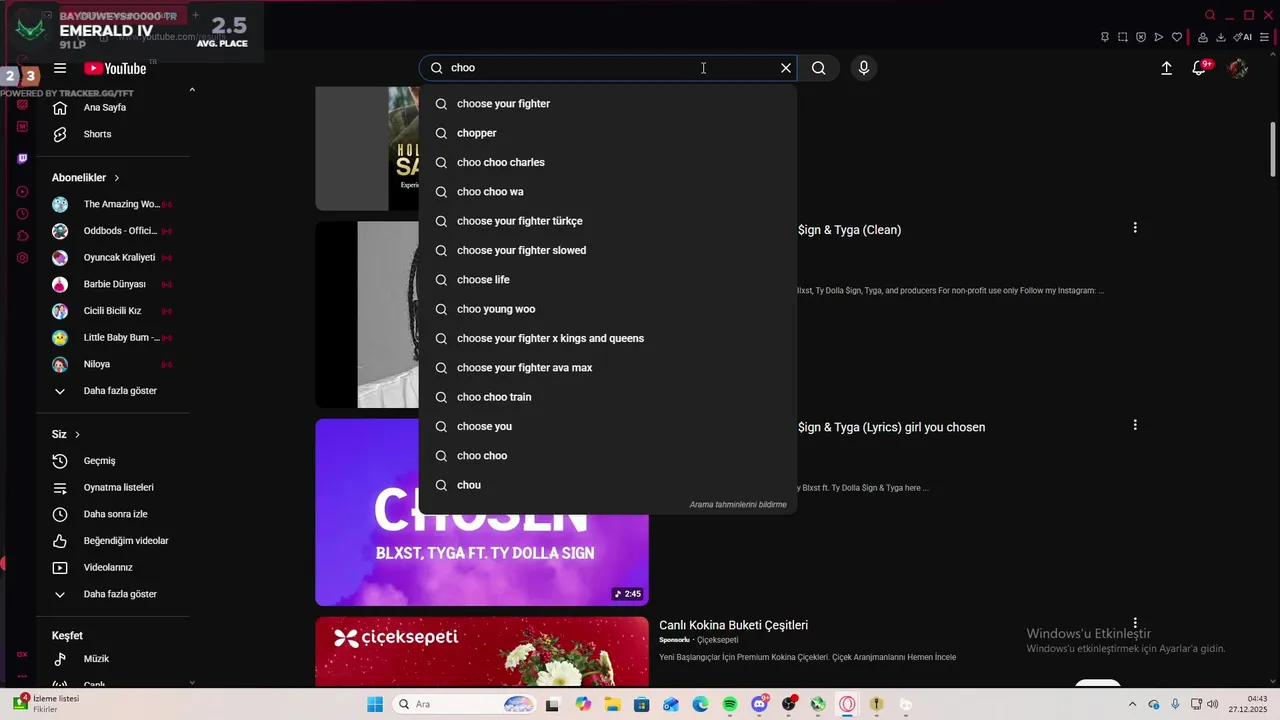The image size is (1280, 720).
Task: Open the Opera sidebar history clock icon
Action: coord(22,214)
